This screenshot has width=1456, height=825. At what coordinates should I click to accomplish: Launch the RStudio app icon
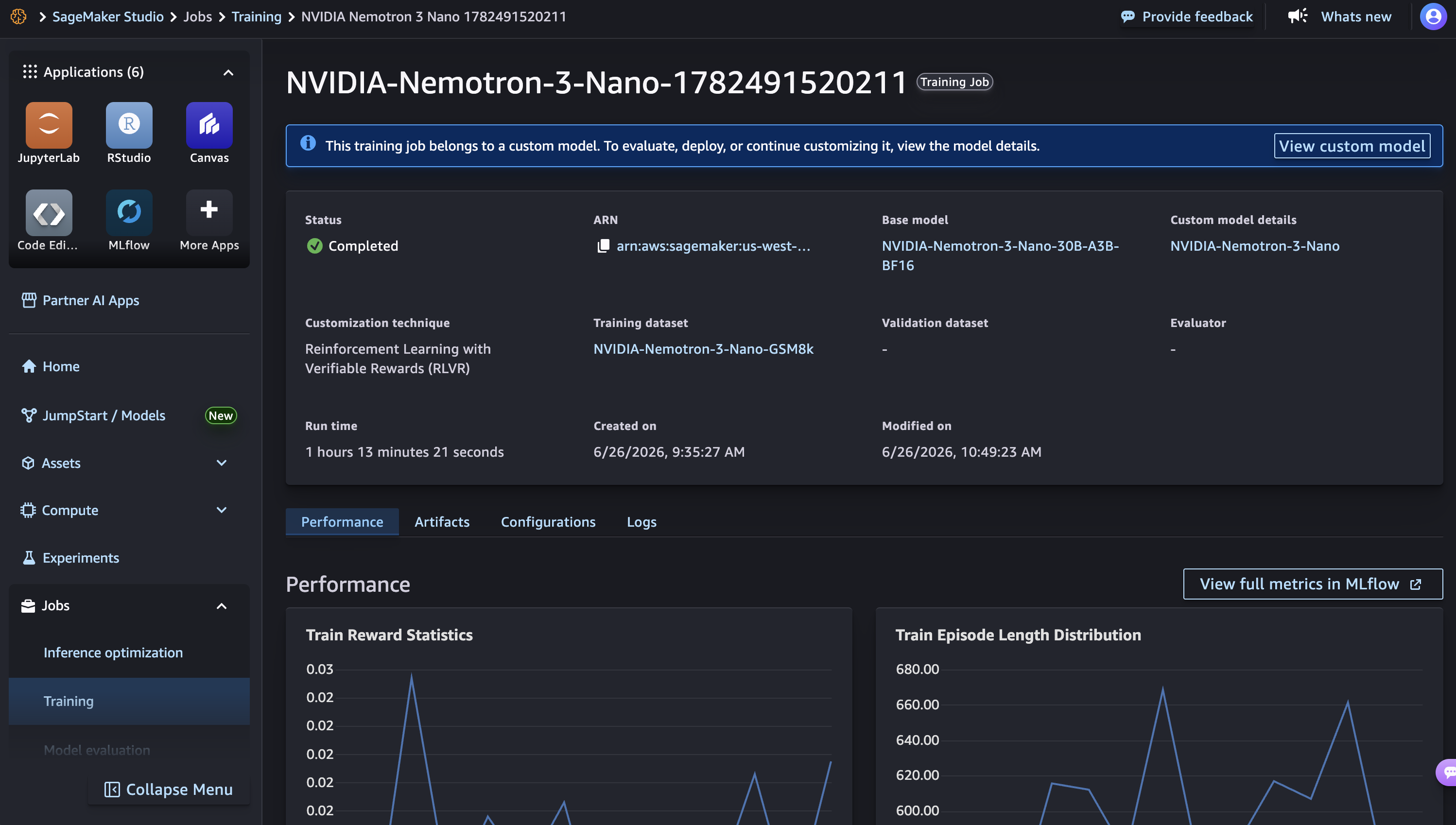129,125
